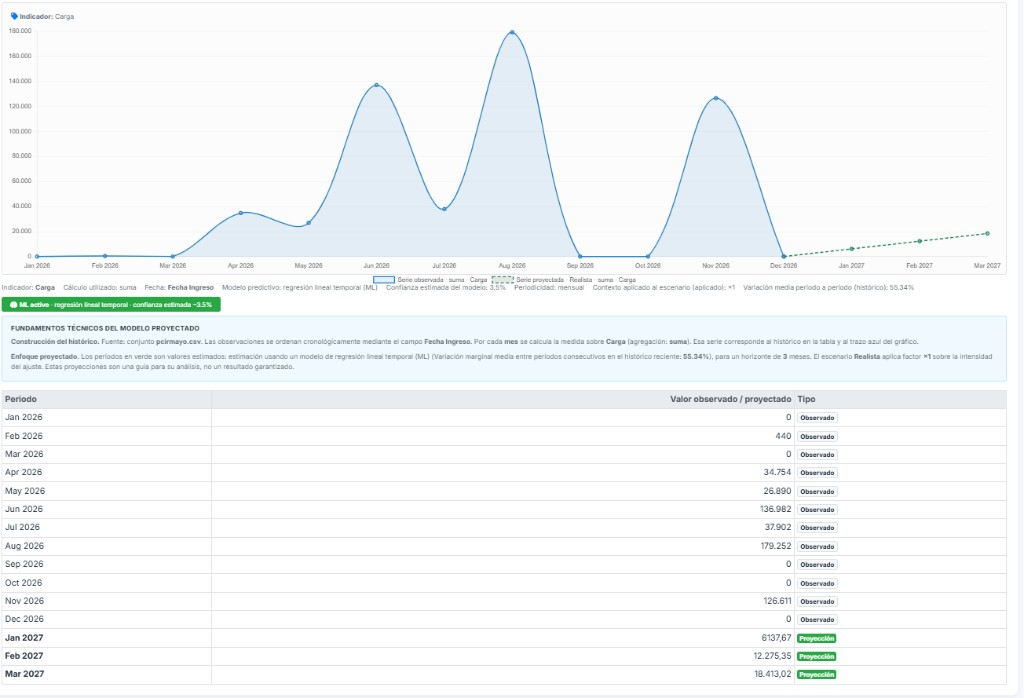Toggle the Serie observada blue legend swatch
The height and width of the screenshot is (698, 1024).
click(384, 279)
